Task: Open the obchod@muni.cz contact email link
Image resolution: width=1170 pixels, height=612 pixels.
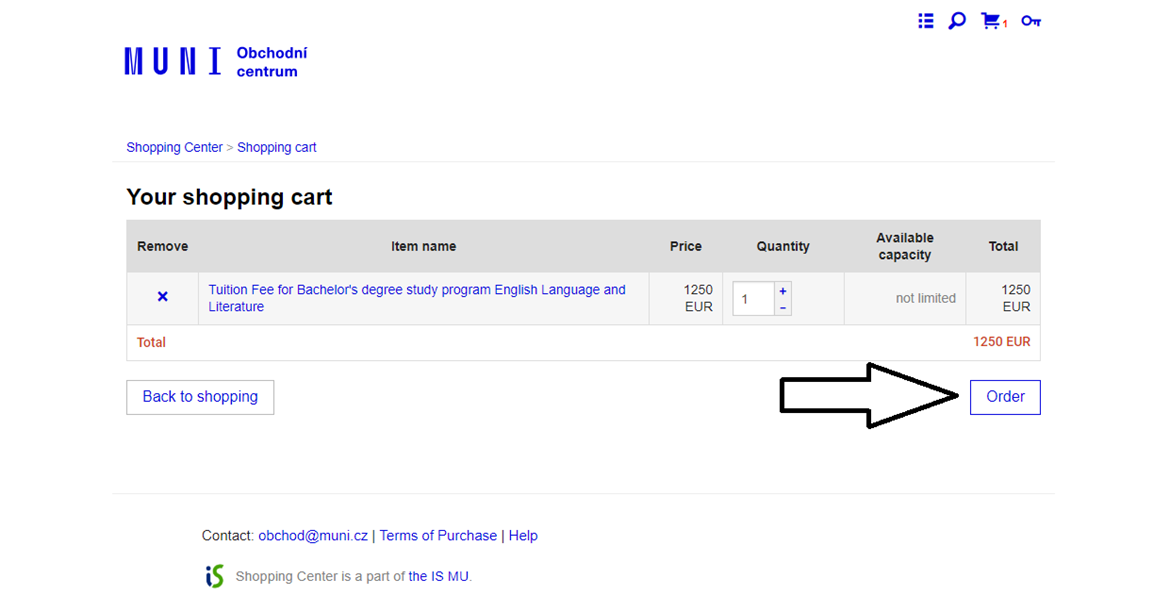Action: click(x=313, y=536)
